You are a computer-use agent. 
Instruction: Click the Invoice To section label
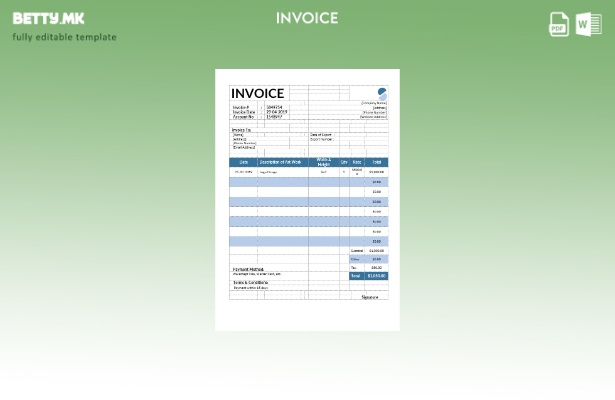tap(241, 129)
